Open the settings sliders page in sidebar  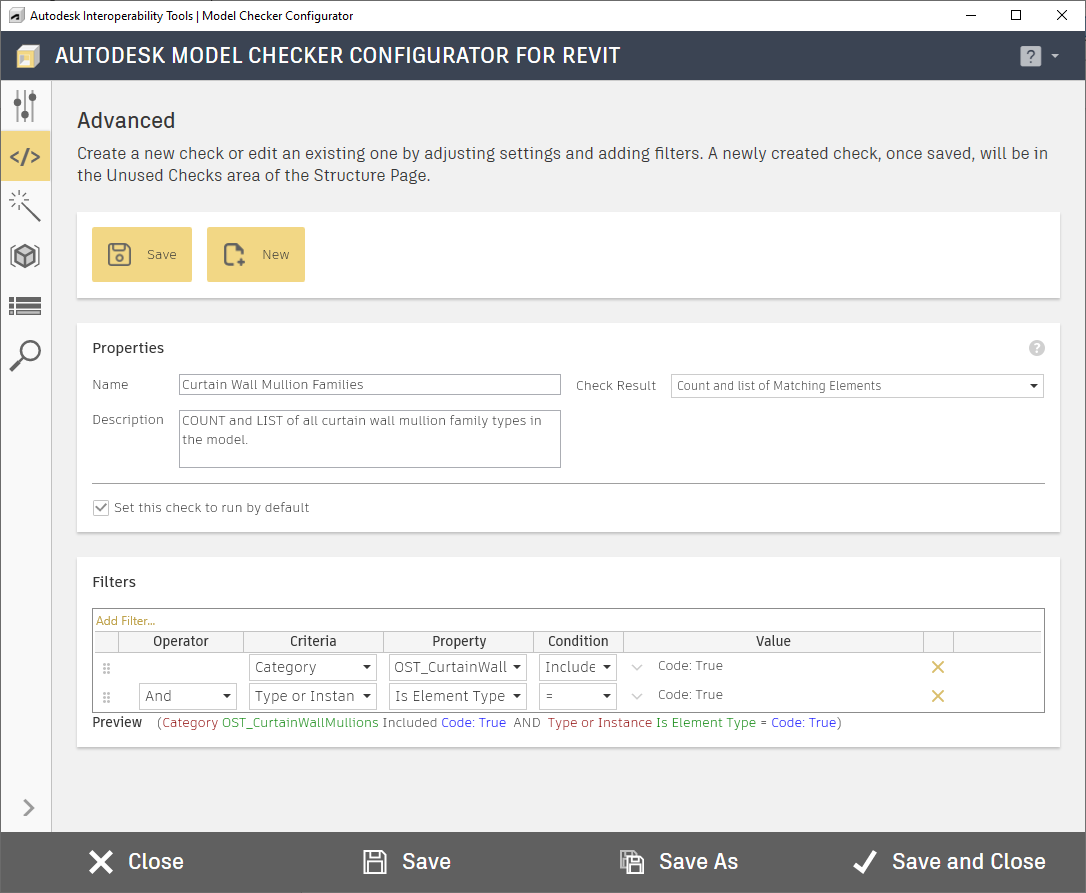coord(26,106)
